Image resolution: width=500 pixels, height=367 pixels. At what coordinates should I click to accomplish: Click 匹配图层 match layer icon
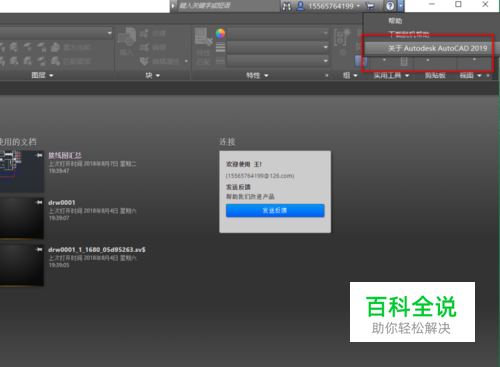[55, 61]
